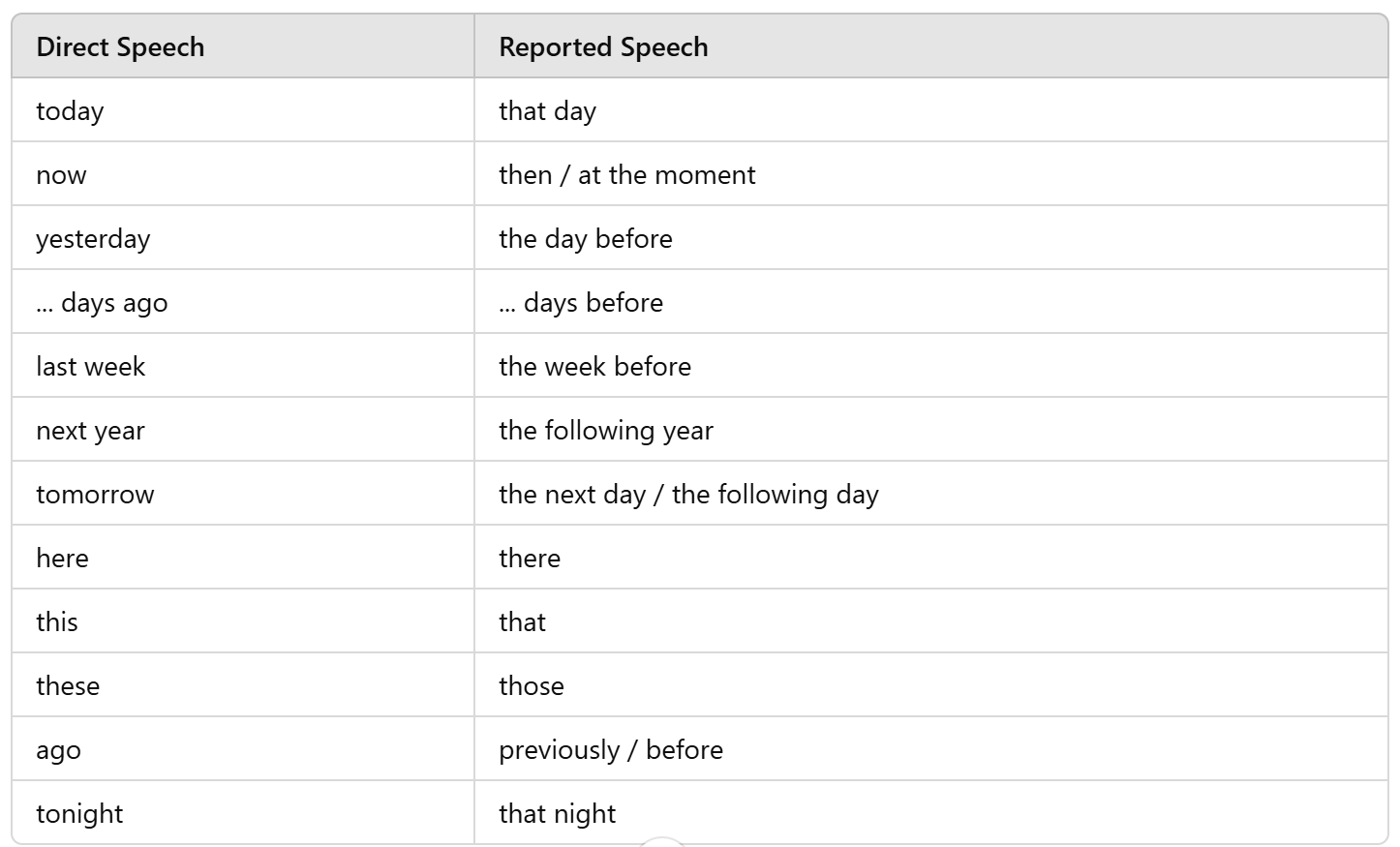Click the "Direct Speech" column header
Viewport: 1400px width, 847px height.
[120, 47]
